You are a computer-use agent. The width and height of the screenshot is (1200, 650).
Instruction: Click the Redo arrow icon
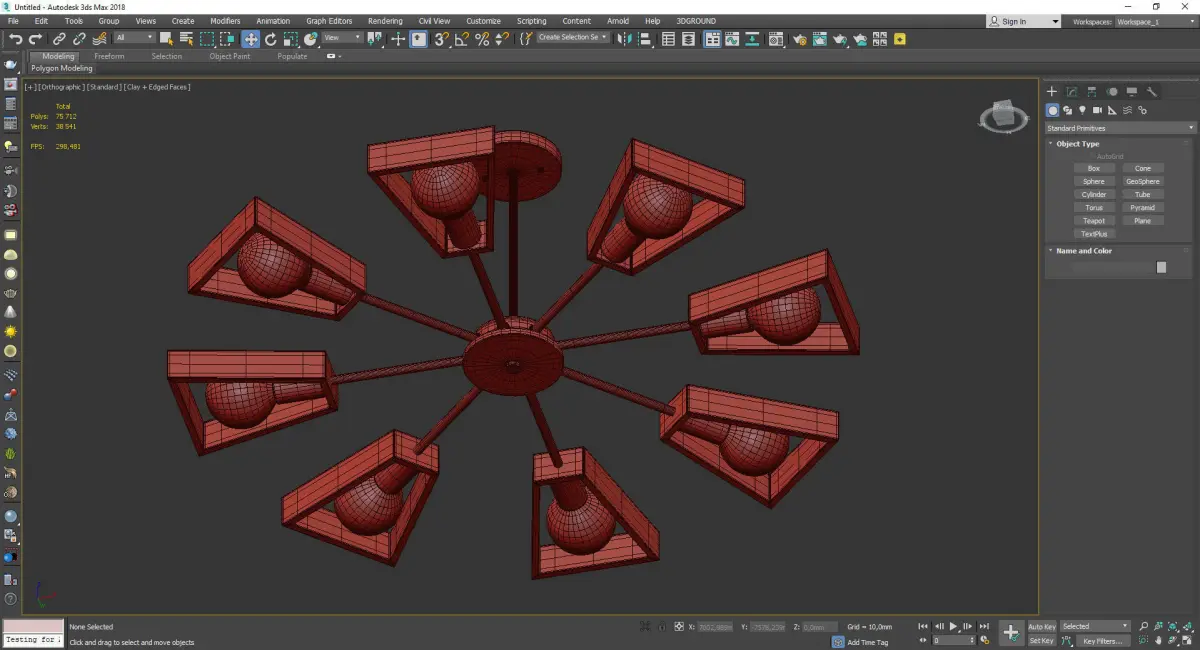point(36,39)
